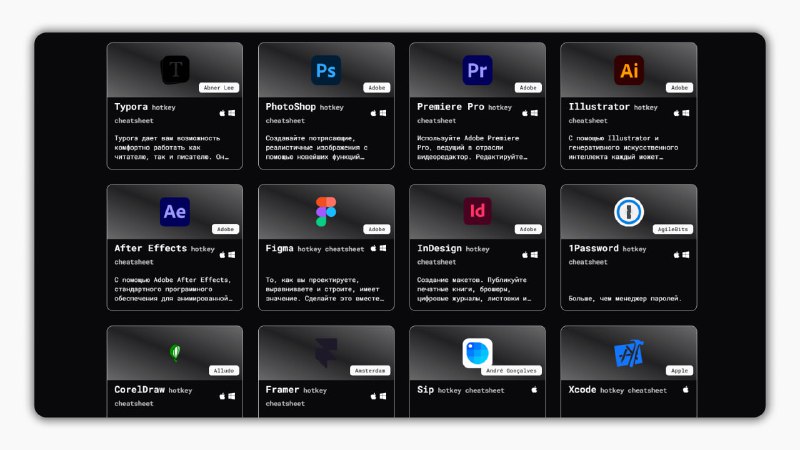Click Windows platform icon on CorelDraw card

click(x=232, y=396)
